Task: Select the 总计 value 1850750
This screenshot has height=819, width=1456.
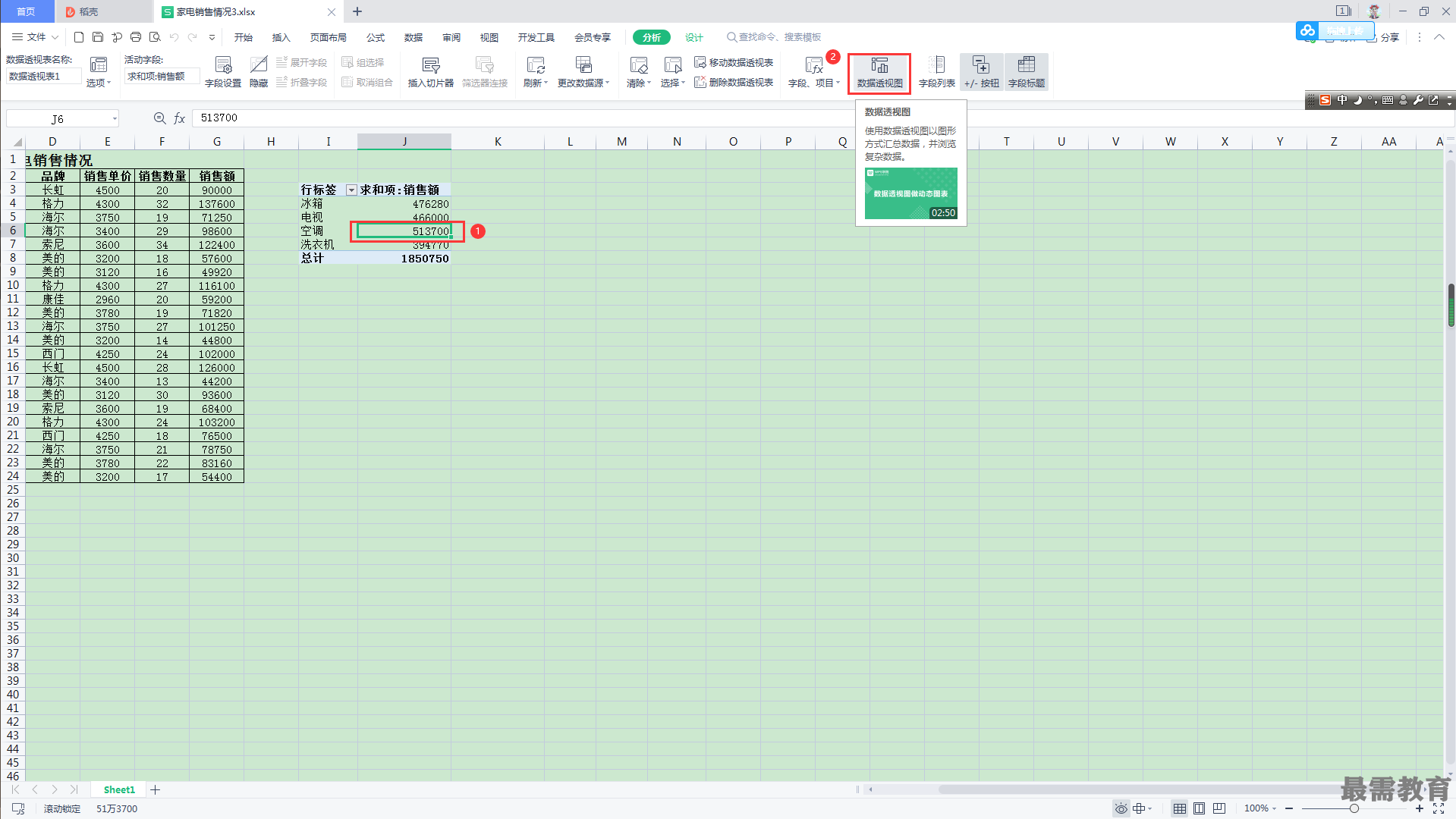Action: (x=404, y=259)
